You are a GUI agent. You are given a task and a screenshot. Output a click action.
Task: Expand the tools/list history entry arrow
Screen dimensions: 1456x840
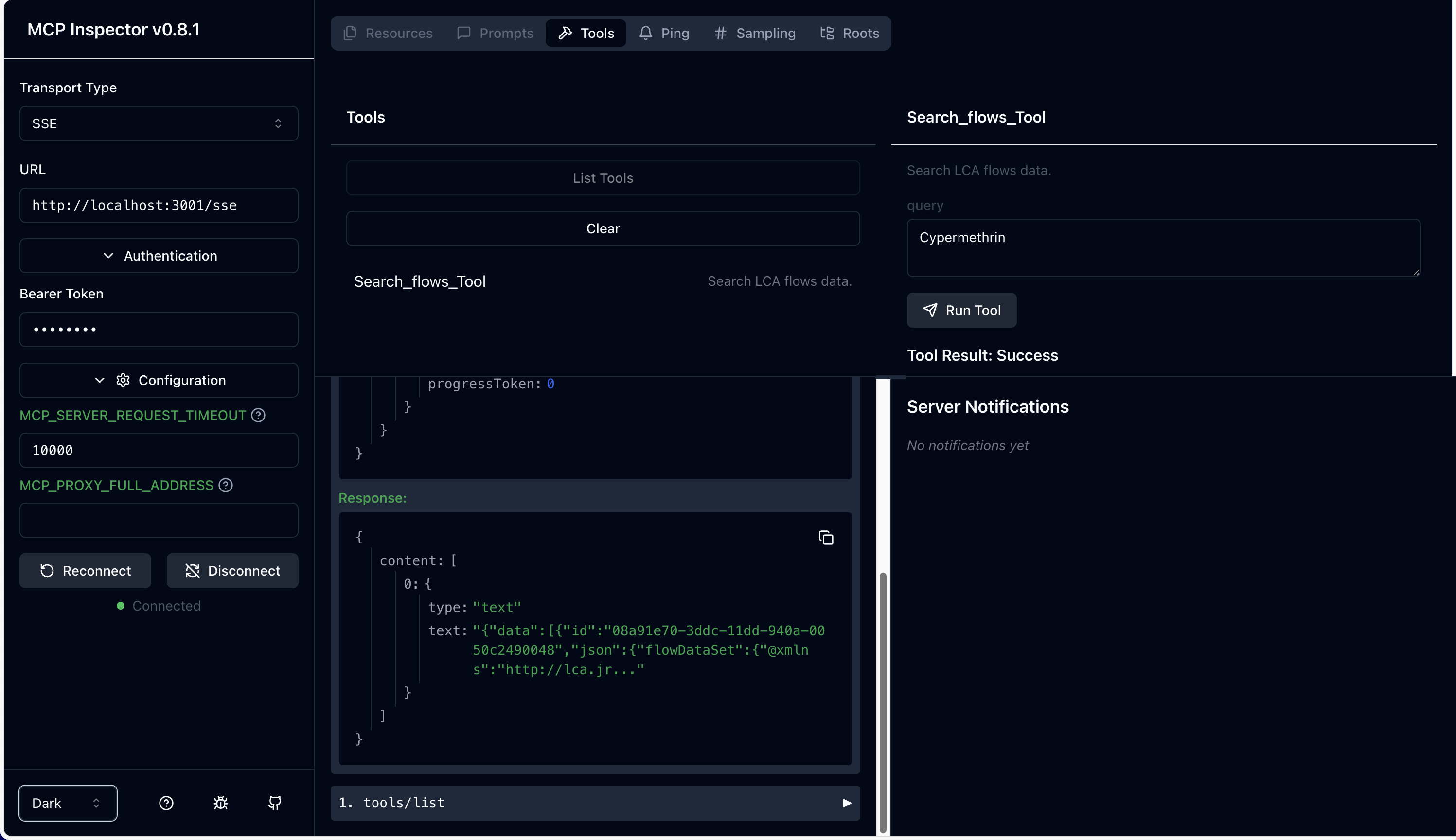[x=847, y=803]
